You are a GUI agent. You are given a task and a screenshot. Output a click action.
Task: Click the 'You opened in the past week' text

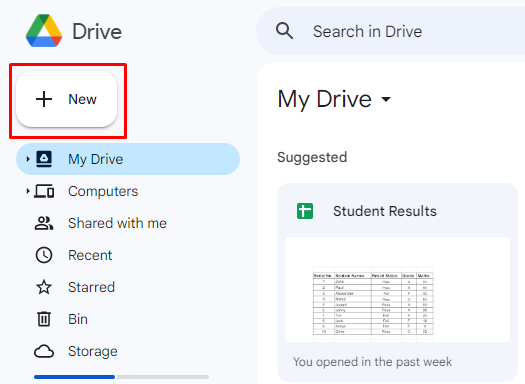tap(372, 362)
